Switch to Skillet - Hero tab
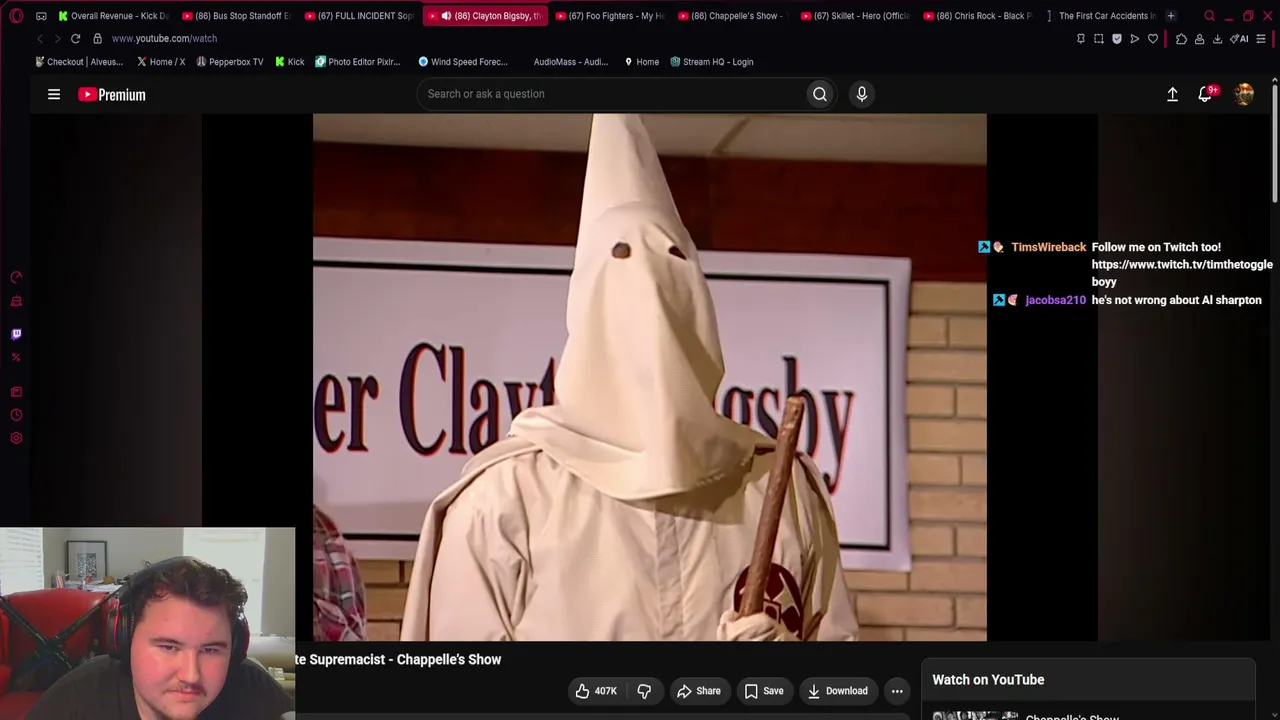Image resolution: width=1280 pixels, height=720 pixels. coord(856,16)
